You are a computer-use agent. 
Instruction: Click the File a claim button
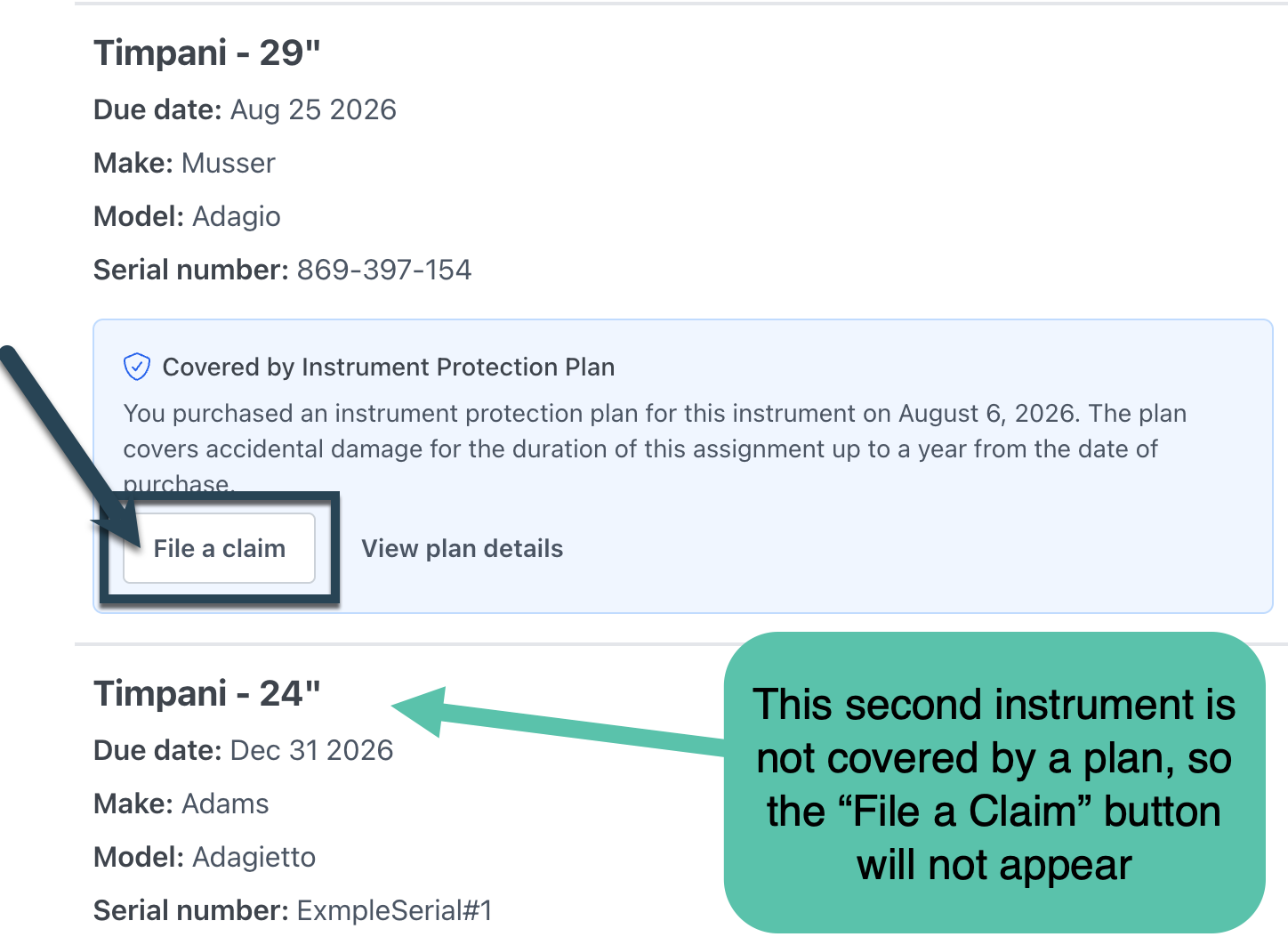[x=219, y=548]
